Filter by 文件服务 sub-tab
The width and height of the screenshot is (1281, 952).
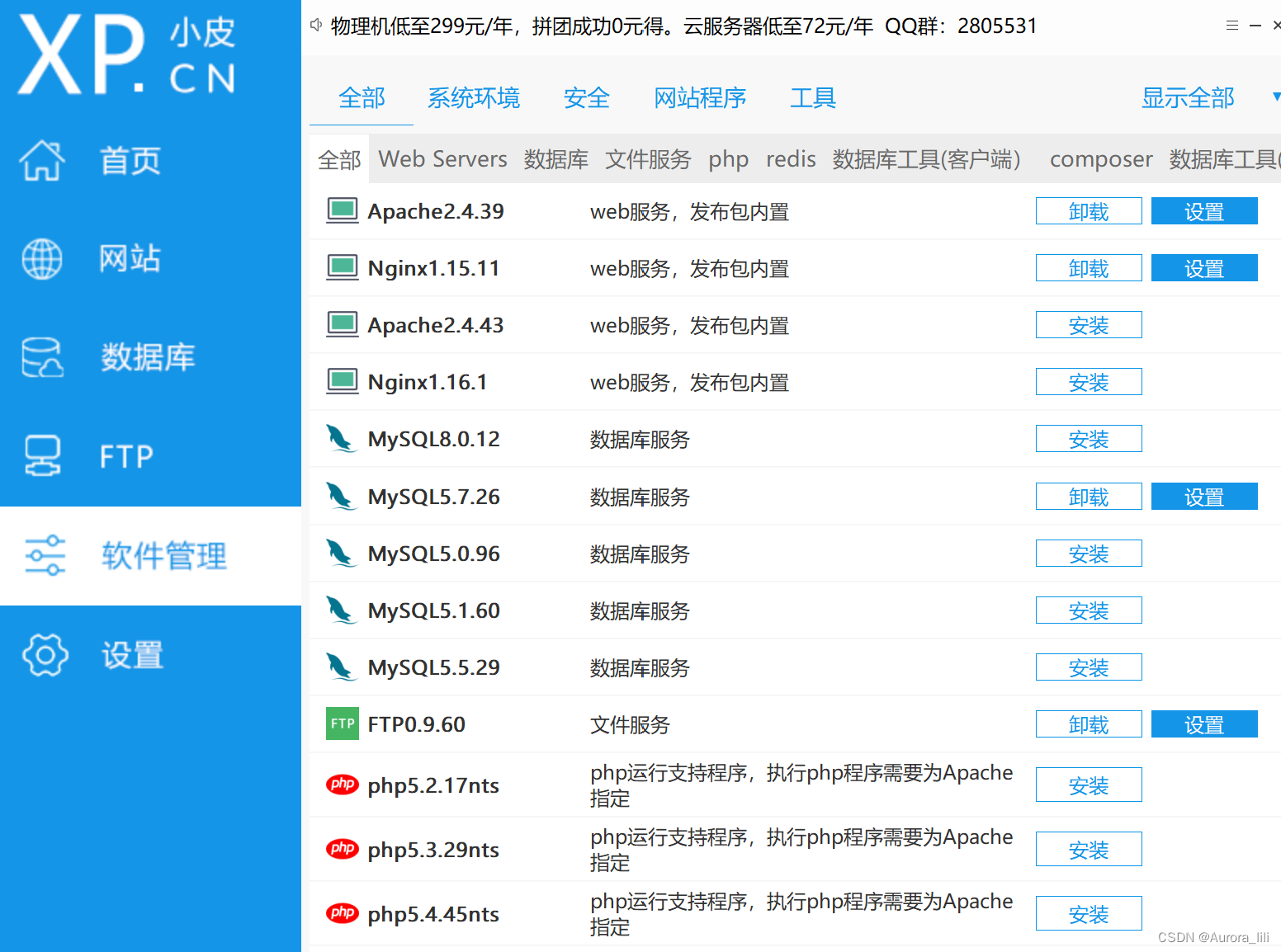[648, 158]
